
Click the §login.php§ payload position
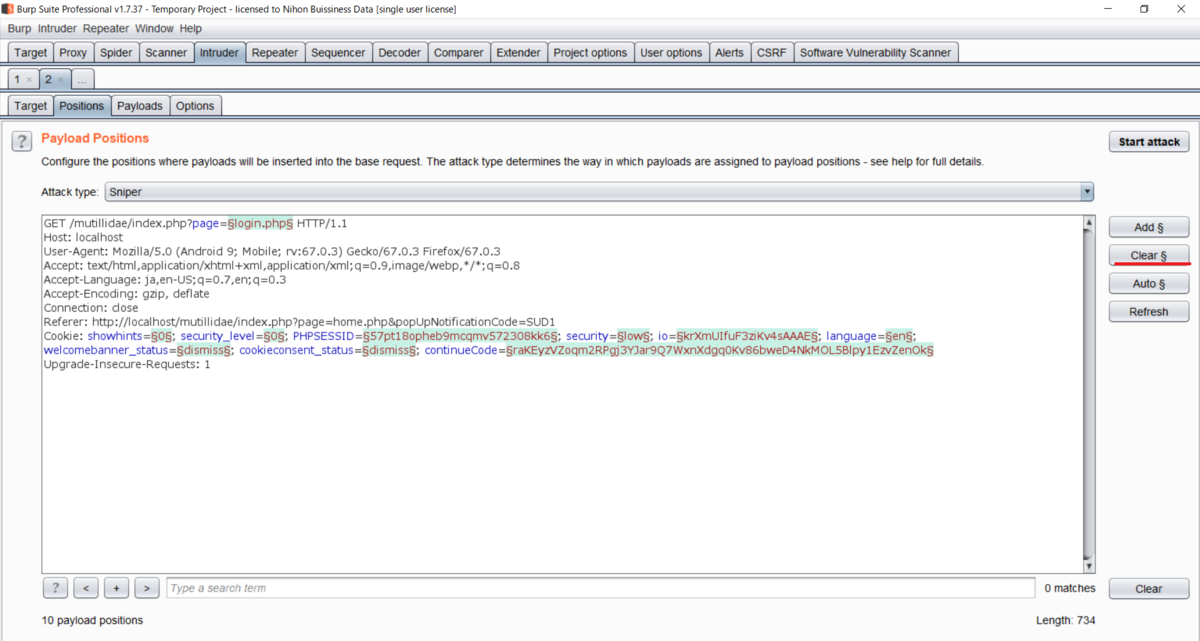pyautogui.click(x=259, y=223)
